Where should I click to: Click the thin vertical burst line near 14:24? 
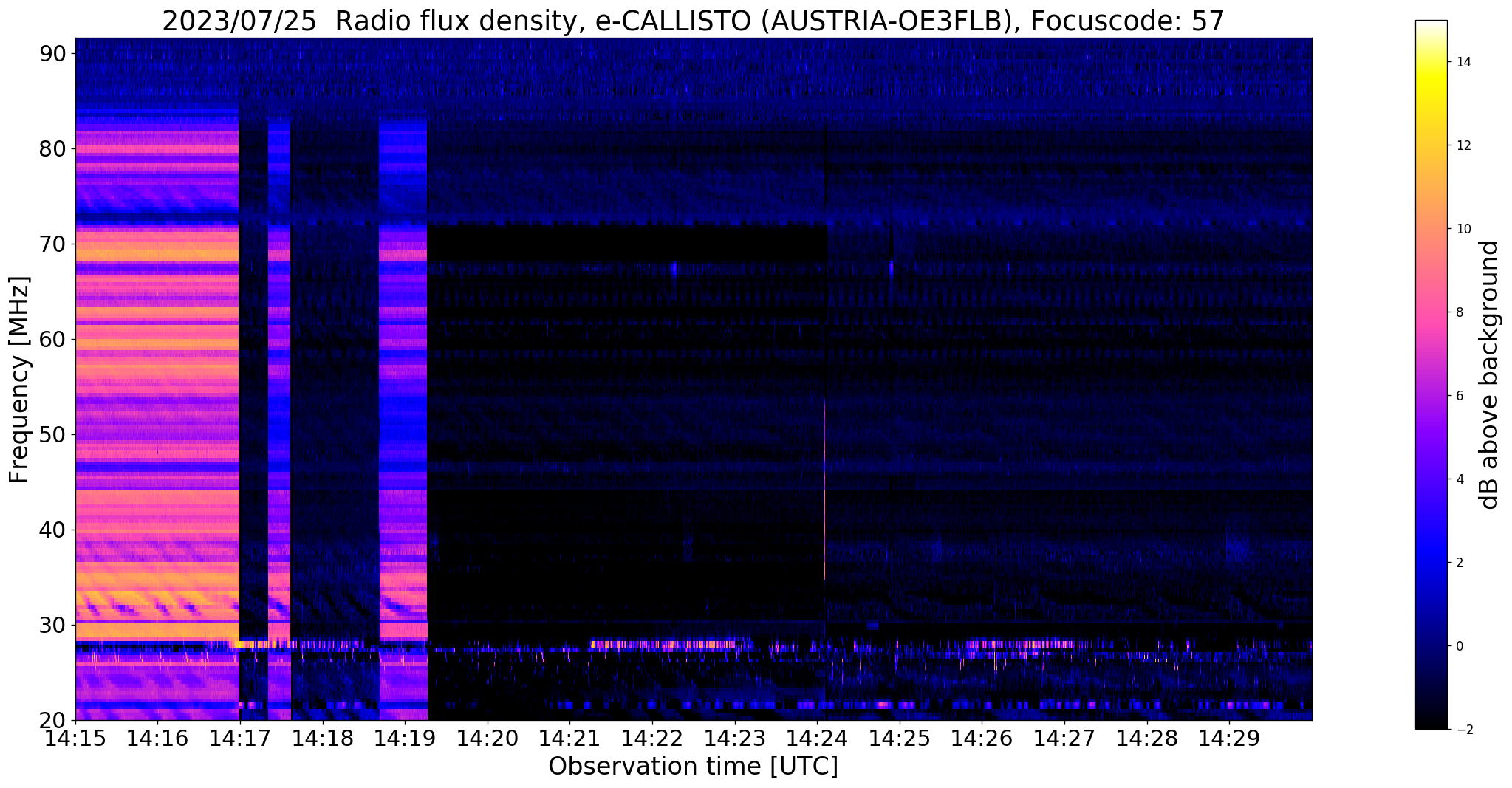tap(824, 487)
